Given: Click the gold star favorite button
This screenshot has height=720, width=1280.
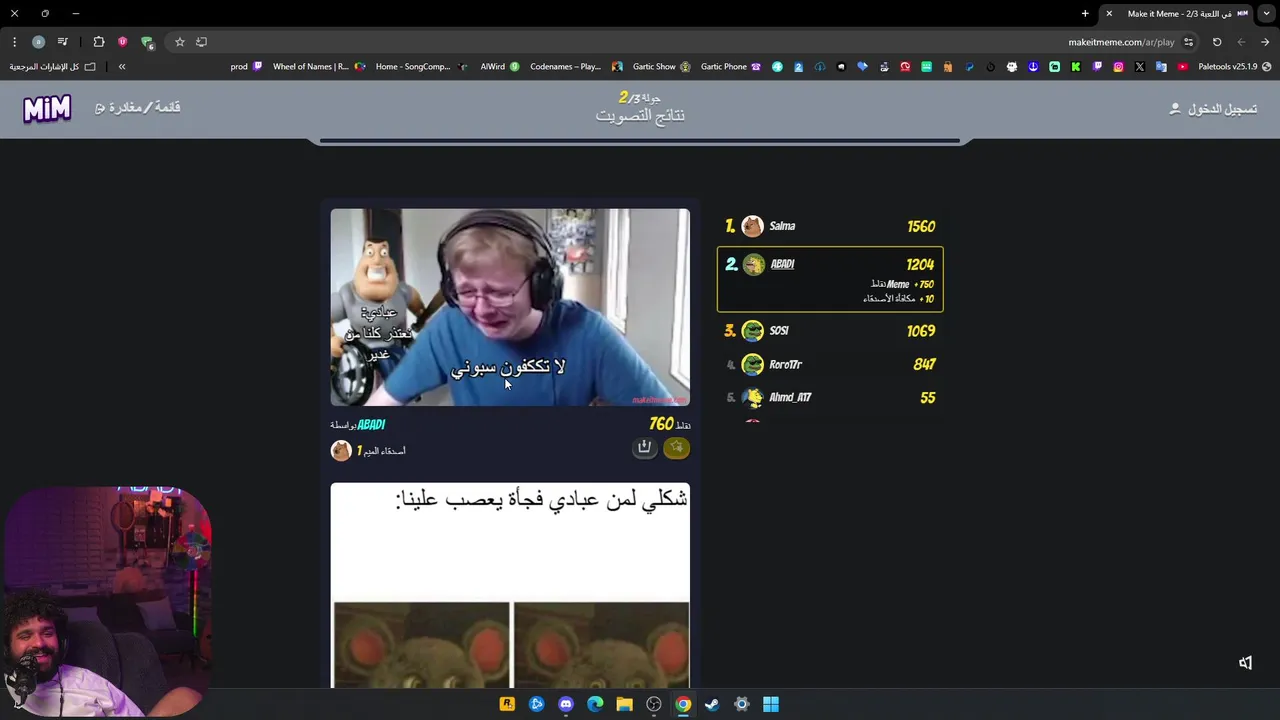Looking at the screenshot, I should click(x=677, y=447).
